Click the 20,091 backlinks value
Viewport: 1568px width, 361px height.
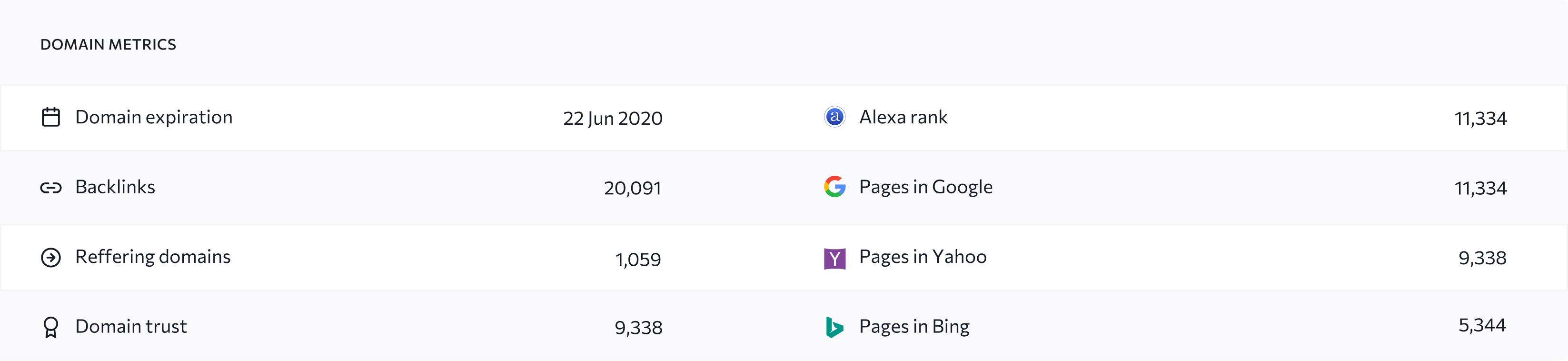(x=633, y=188)
